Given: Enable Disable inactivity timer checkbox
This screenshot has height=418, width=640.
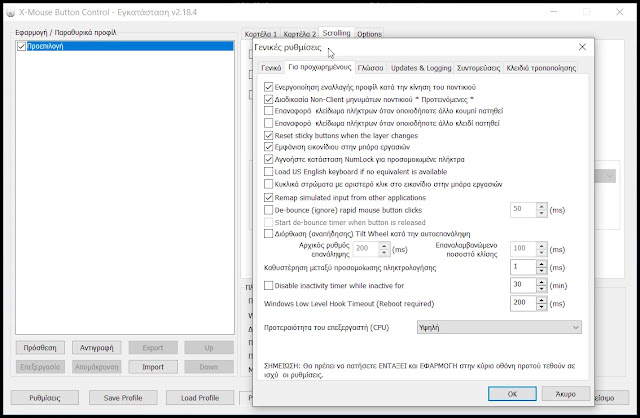Looking at the screenshot, I should (268, 285).
